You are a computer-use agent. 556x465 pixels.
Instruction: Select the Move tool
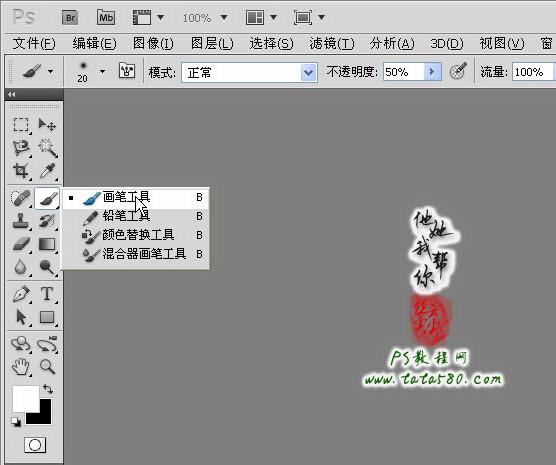tap(47, 125)
